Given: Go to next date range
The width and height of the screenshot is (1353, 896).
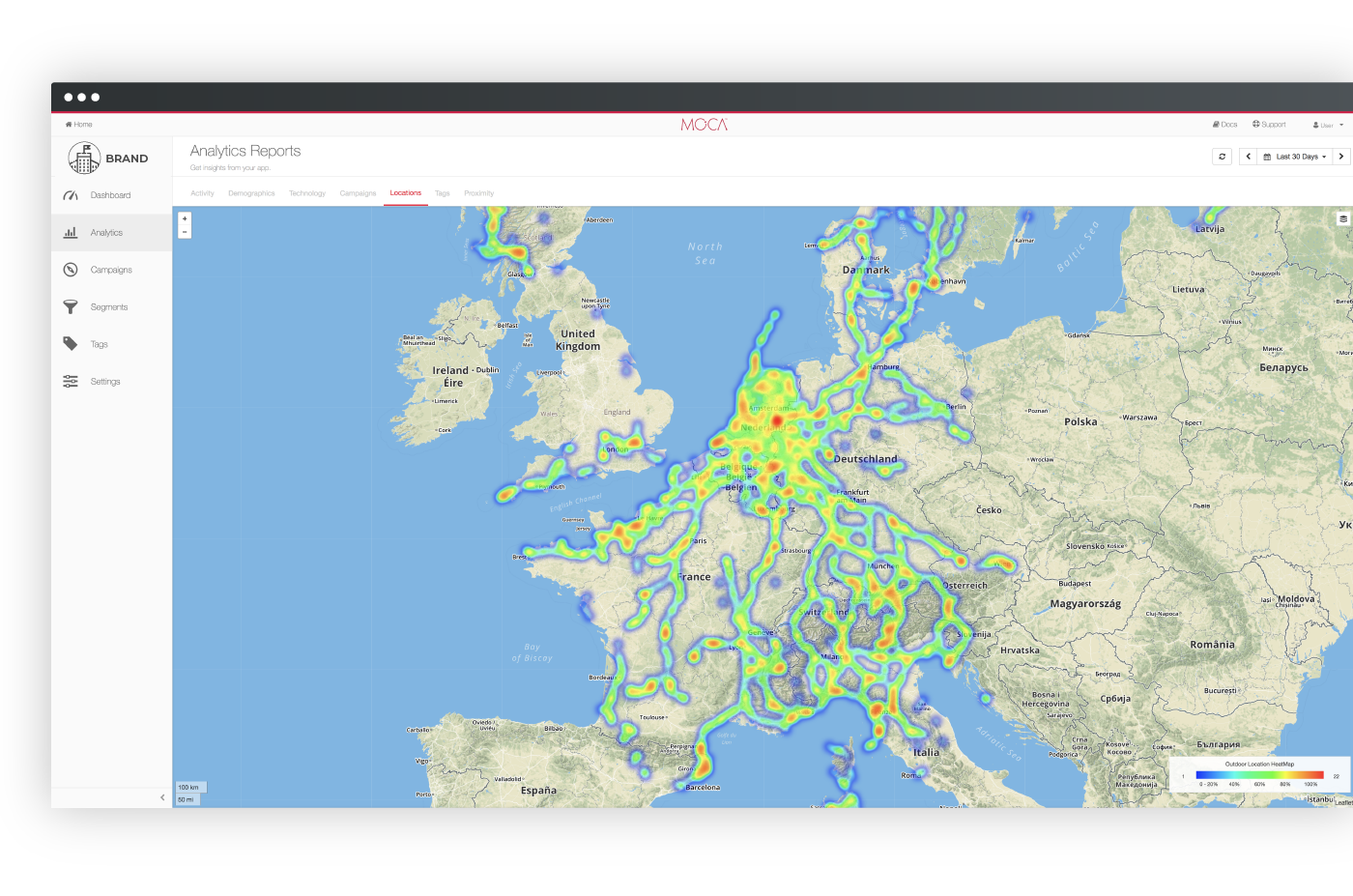Looking at the screenshot, I should (1341, 157).
